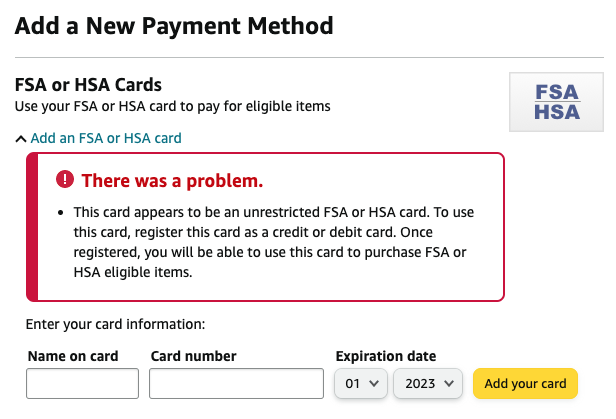
Task: Open the Add an FSA or HSA card link
Action: pyautogui.click(x=106, y=138)
